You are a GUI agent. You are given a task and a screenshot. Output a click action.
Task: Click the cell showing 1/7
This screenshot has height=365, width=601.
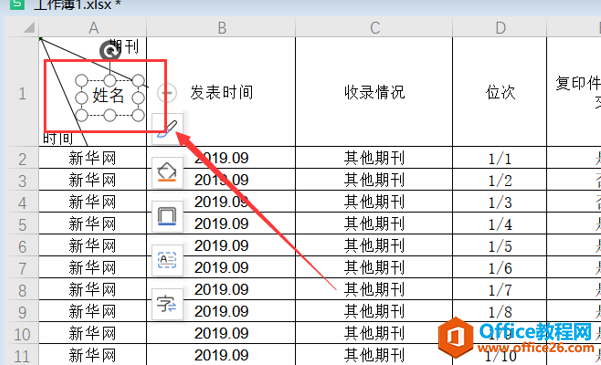[x=499, y=289]
